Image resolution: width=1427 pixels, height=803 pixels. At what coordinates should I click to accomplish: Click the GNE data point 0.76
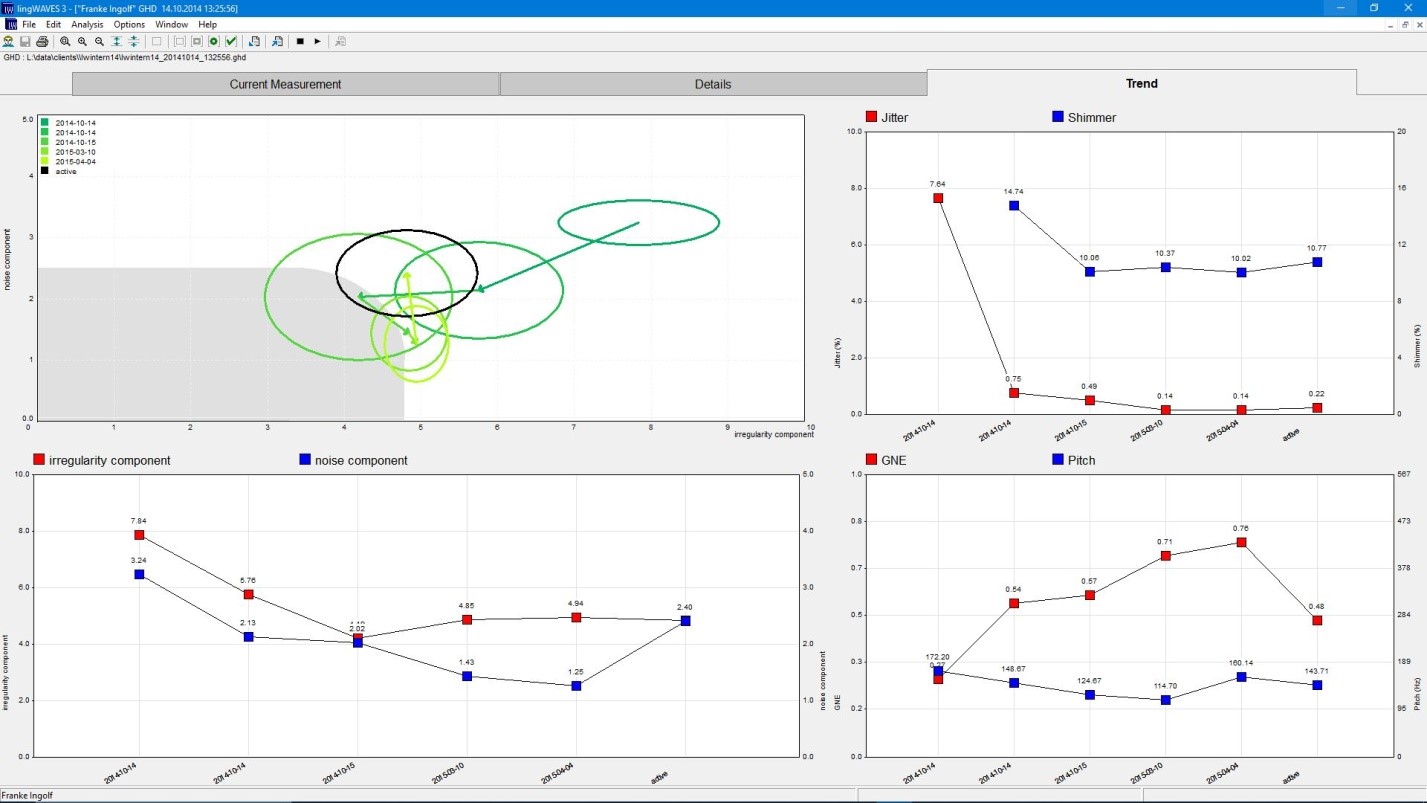tap(1241, 542)
